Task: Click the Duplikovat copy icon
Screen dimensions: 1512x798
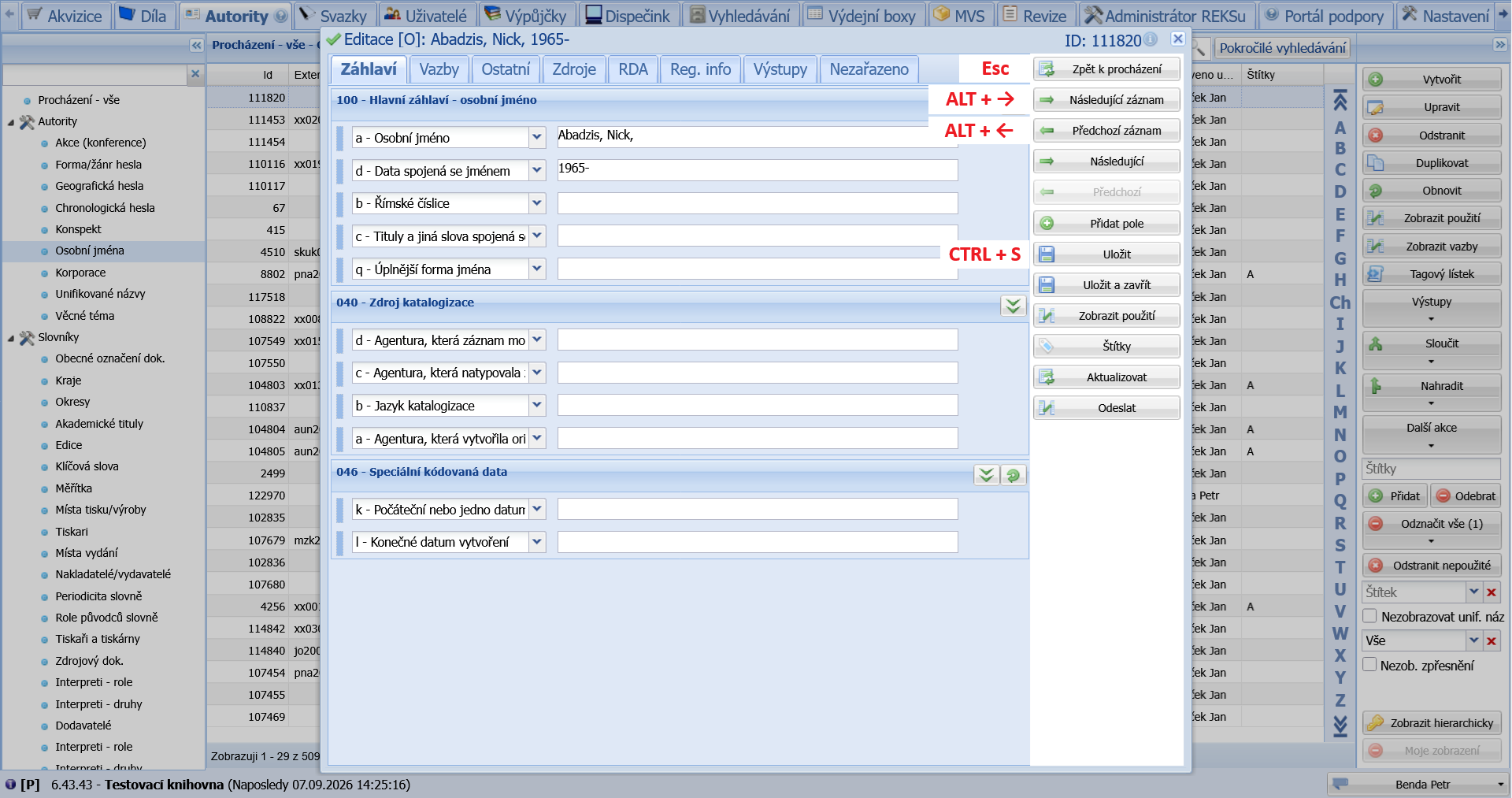Action: (1376, 163)
